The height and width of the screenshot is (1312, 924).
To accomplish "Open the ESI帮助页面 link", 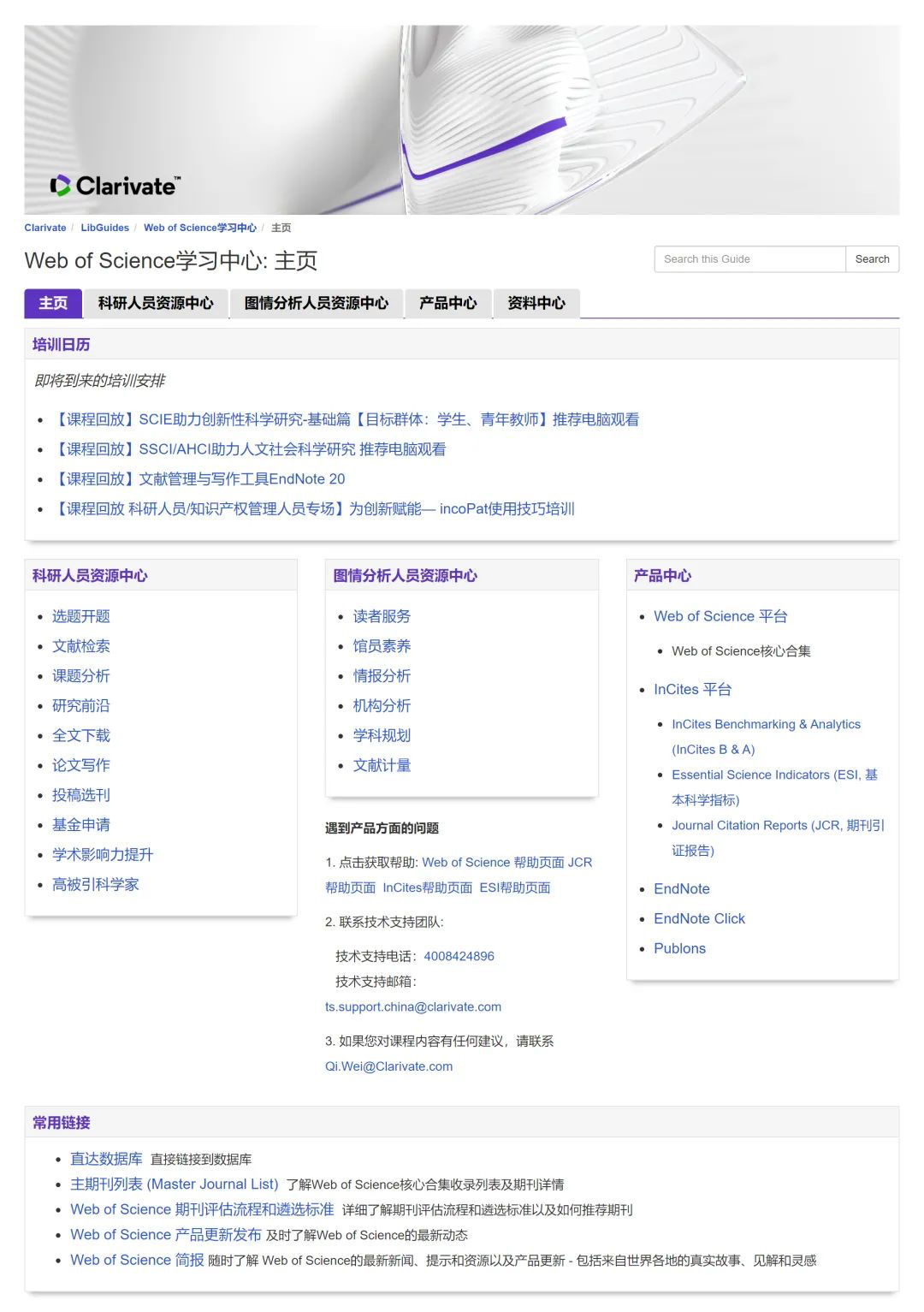I will (x=515, y=888).
